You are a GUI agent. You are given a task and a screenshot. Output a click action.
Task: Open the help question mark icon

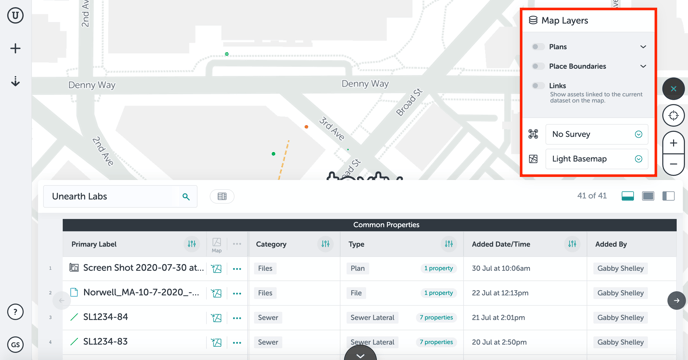(15, 312)
